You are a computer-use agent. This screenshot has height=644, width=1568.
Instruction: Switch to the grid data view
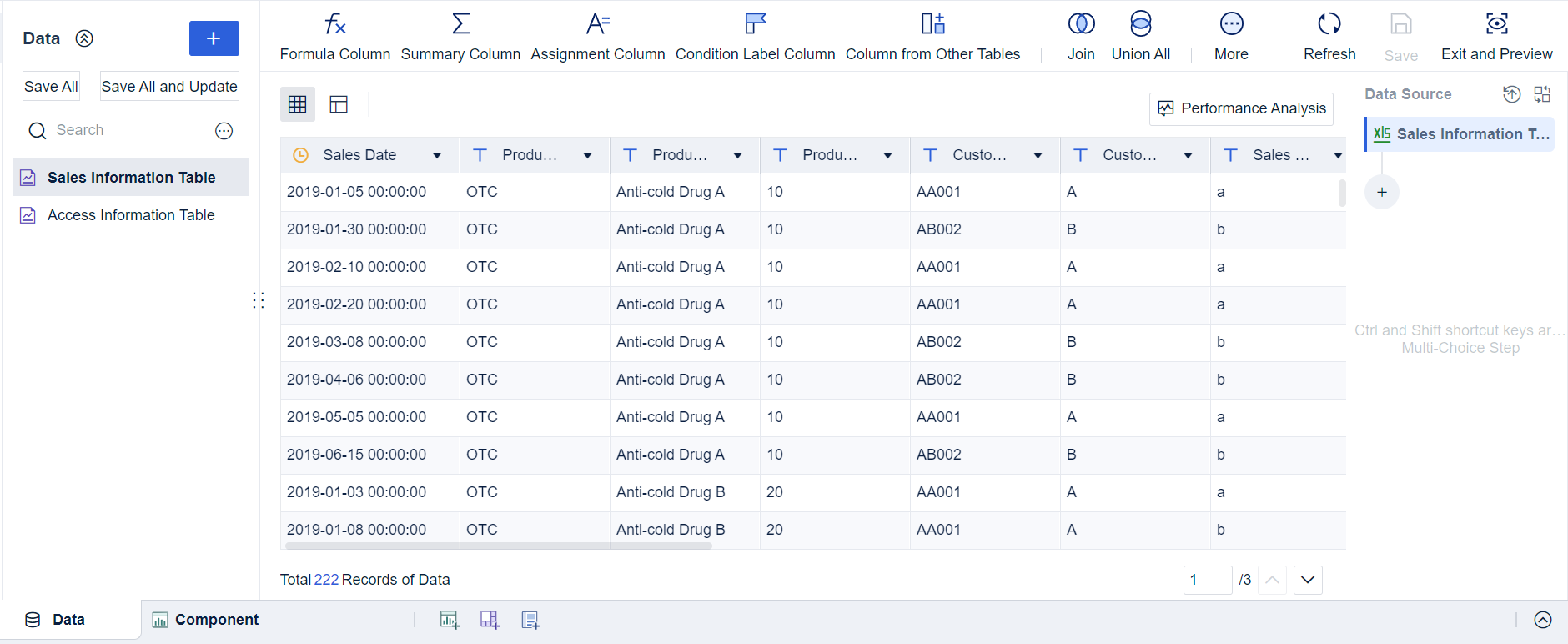tap(298, 104)
